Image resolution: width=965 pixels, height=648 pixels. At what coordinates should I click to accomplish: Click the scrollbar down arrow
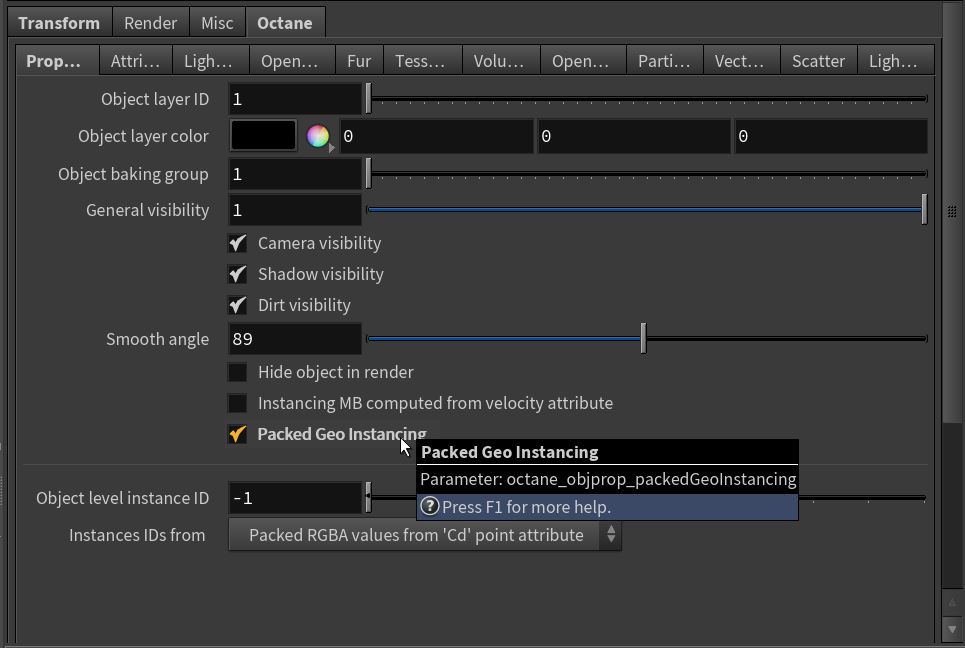pos(952,629)
